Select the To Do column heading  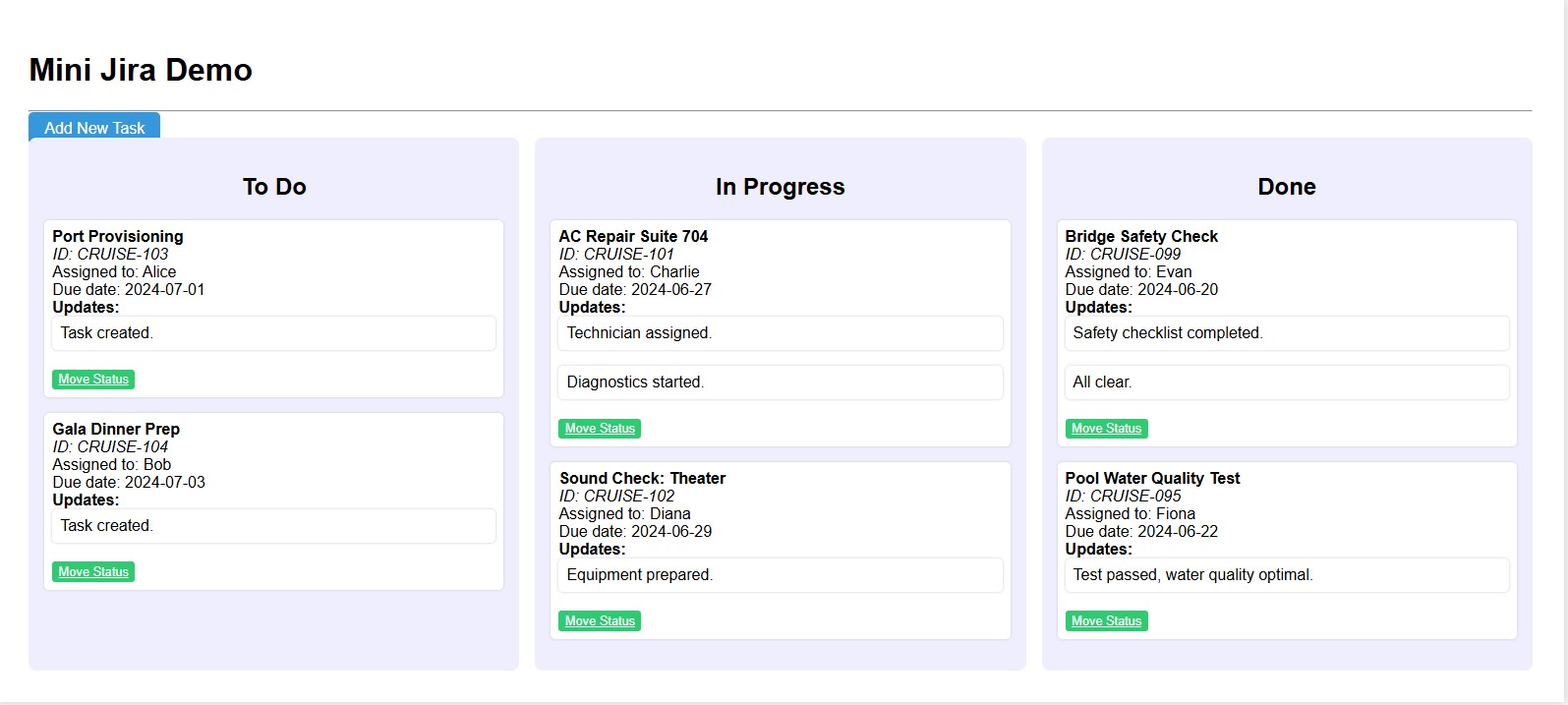pos(274,187)
